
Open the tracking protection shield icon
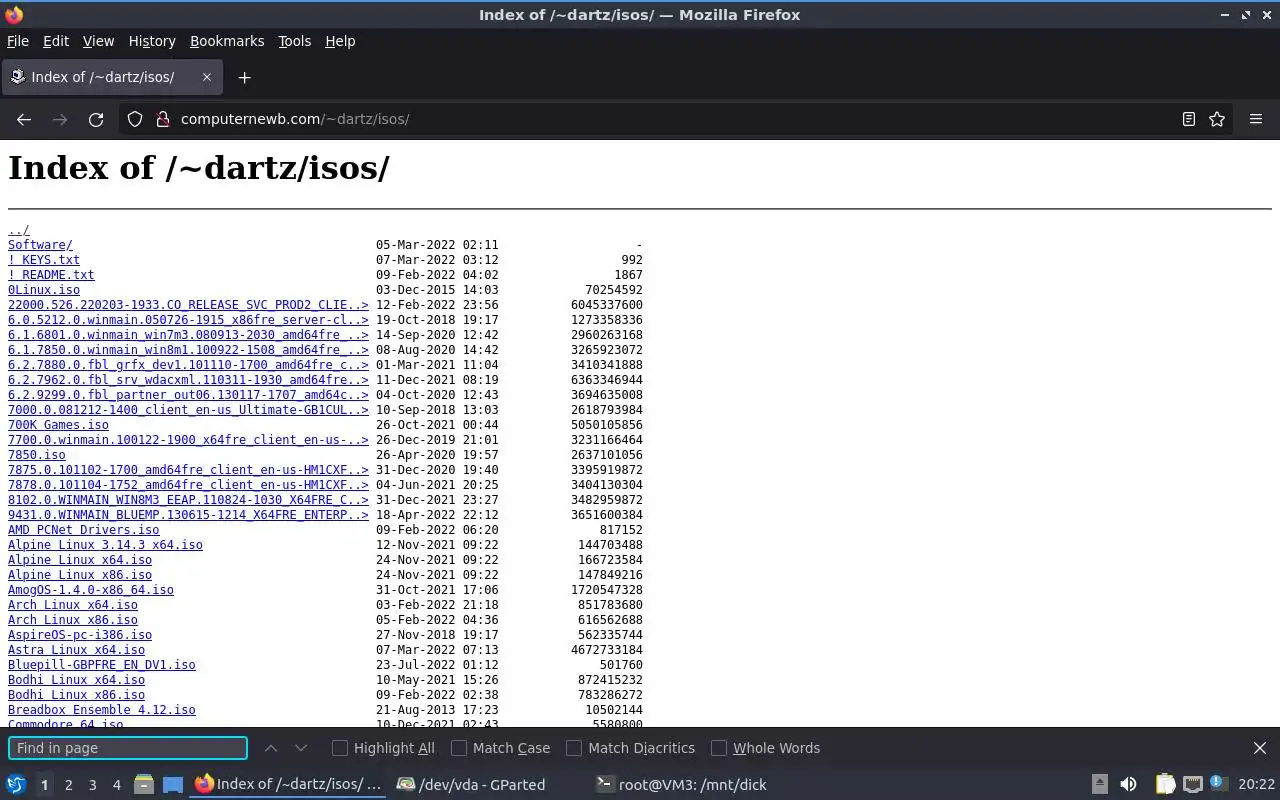(x=135, y=119)
